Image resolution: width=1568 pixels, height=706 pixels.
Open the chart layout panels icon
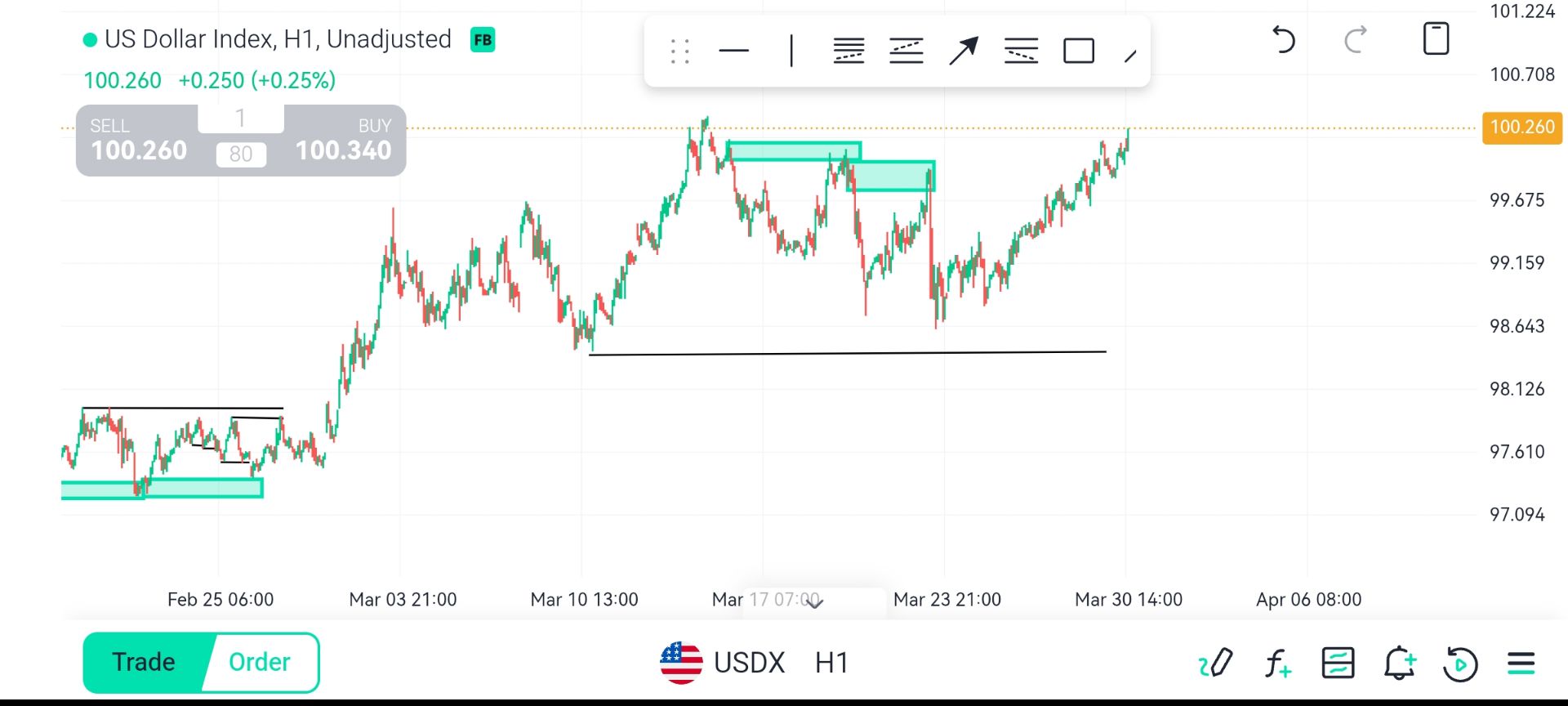pos(1339,663)
